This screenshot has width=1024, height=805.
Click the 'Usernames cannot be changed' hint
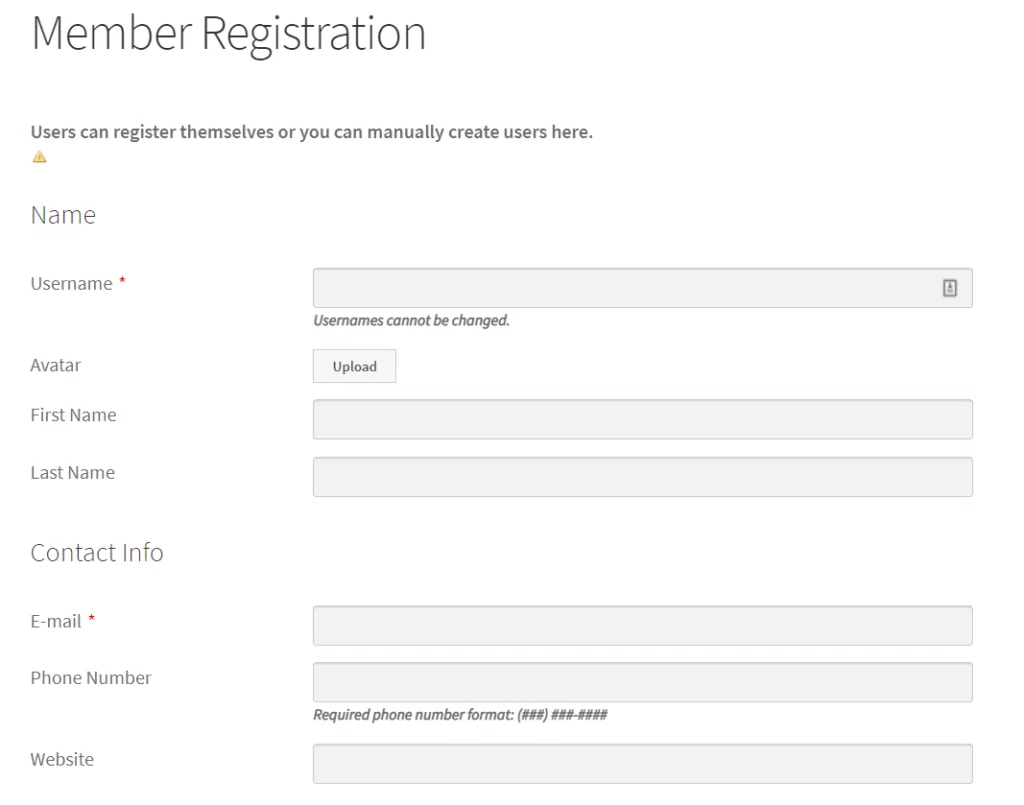[411, 321]
